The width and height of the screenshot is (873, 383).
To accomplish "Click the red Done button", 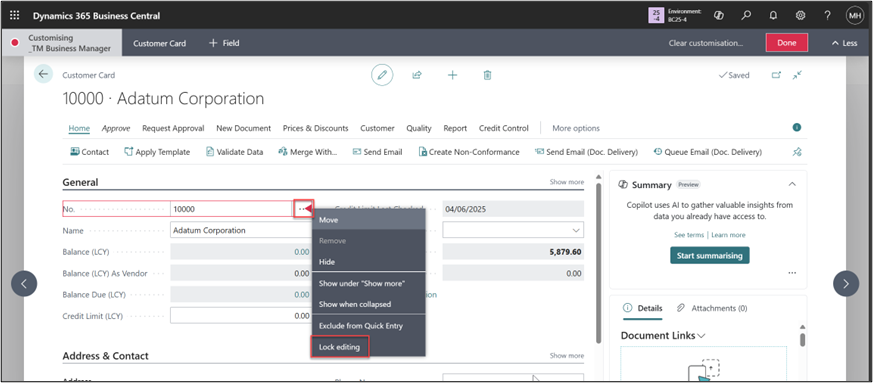I will 787,43.
